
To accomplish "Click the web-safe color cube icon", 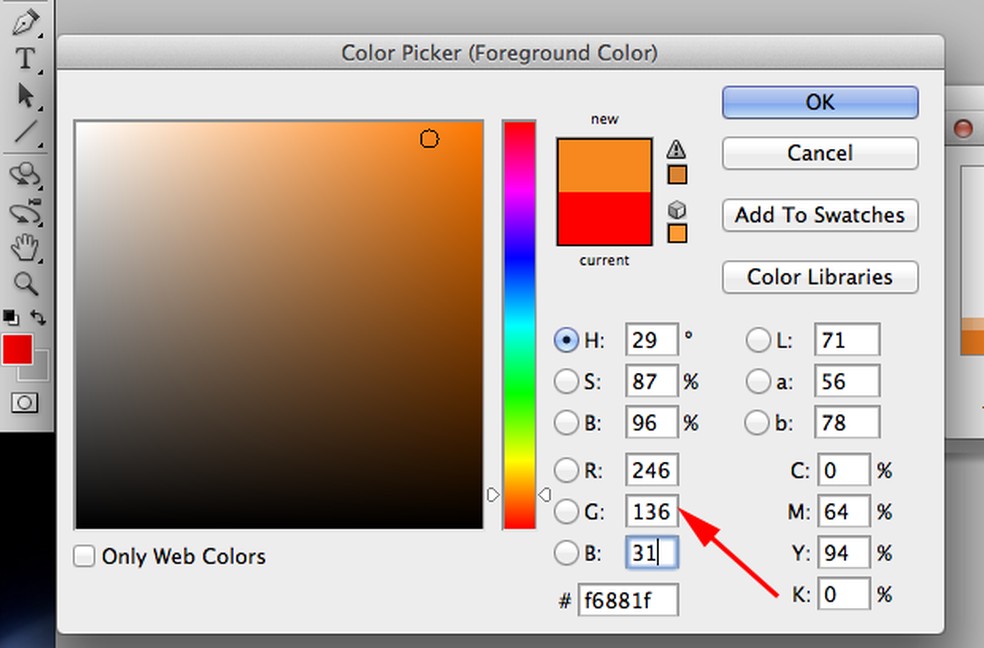I will (x=677, y=209).
